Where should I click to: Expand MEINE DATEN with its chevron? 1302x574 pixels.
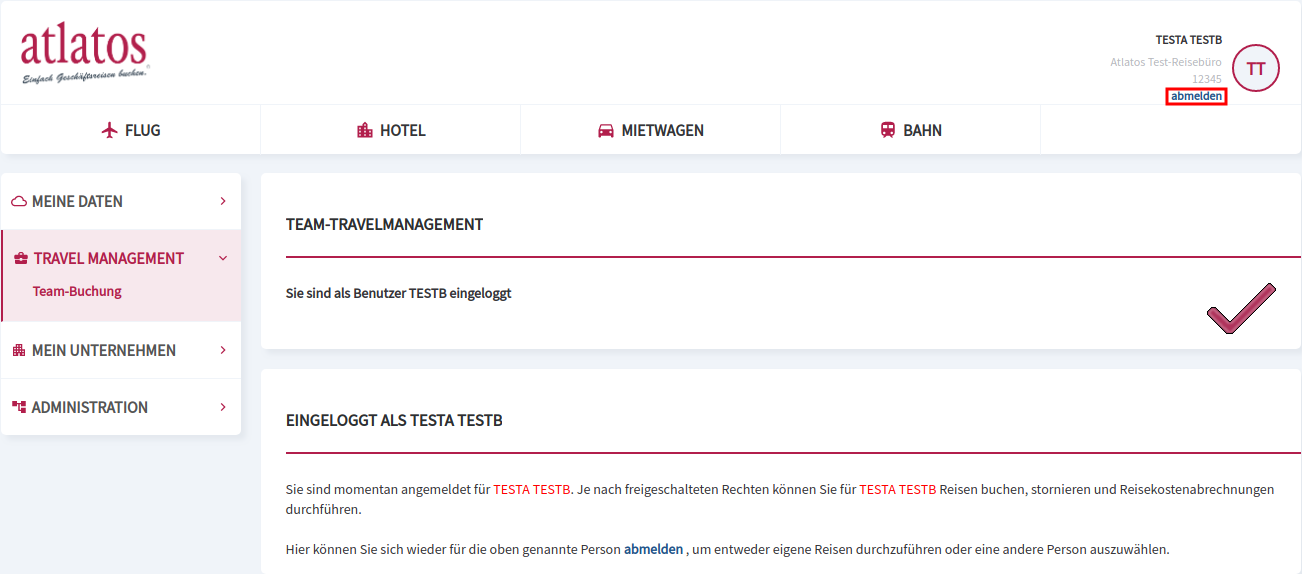point(223,201)
